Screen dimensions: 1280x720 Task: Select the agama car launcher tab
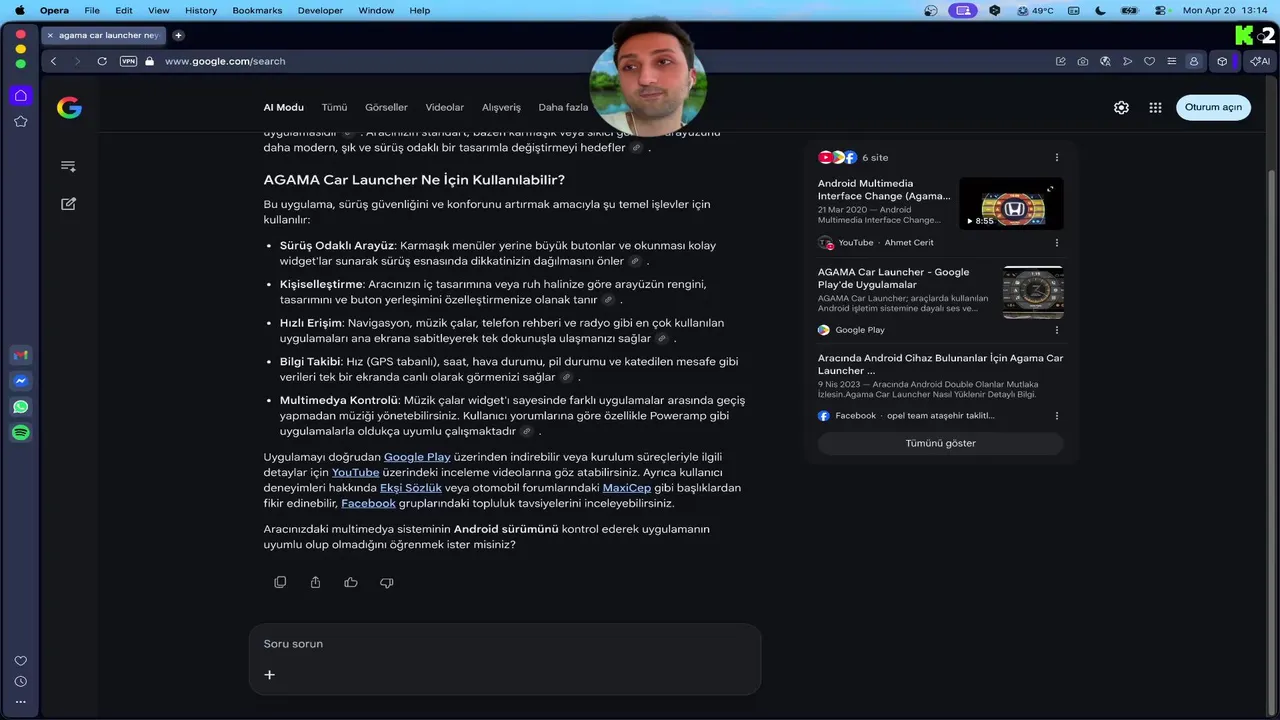tap(104, 35)
